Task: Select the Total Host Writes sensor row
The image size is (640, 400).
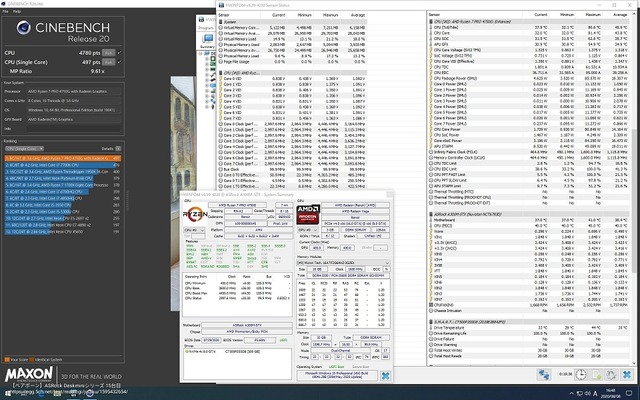Action: pyautogui.click(x=529, y=351)
